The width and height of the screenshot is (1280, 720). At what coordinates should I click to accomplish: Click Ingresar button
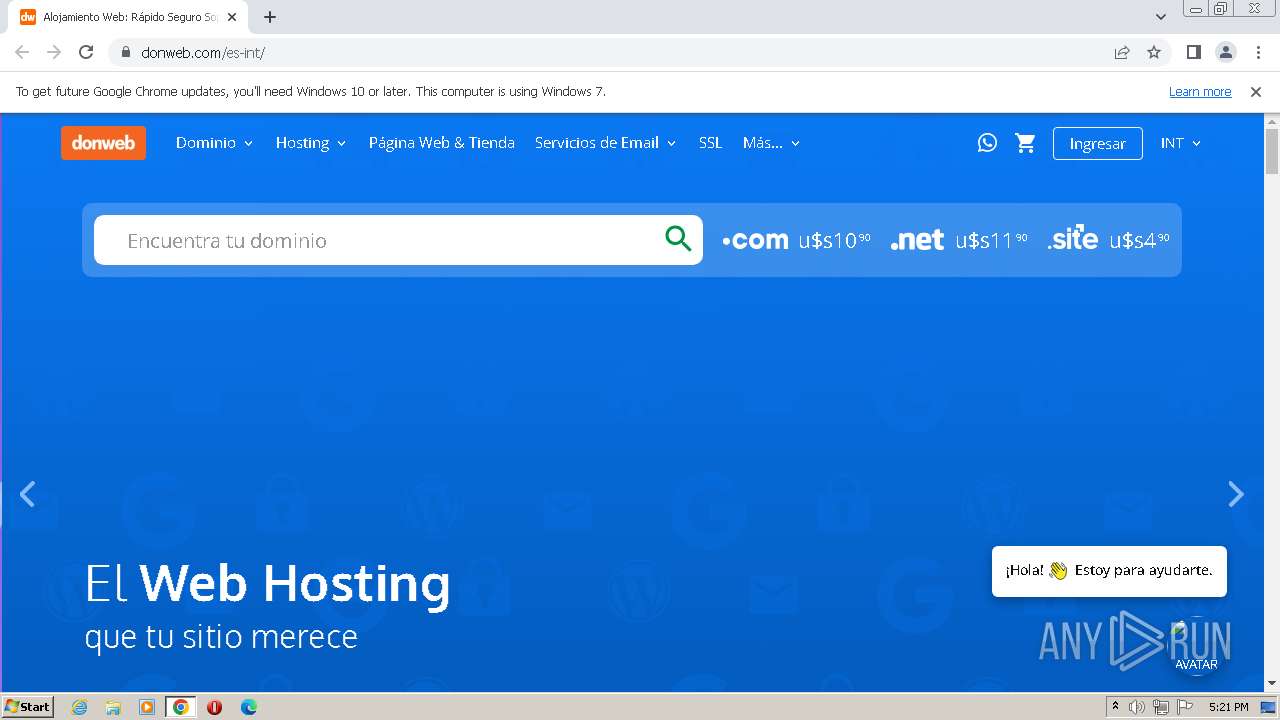pyautogui.click(x=1098, y=143)
